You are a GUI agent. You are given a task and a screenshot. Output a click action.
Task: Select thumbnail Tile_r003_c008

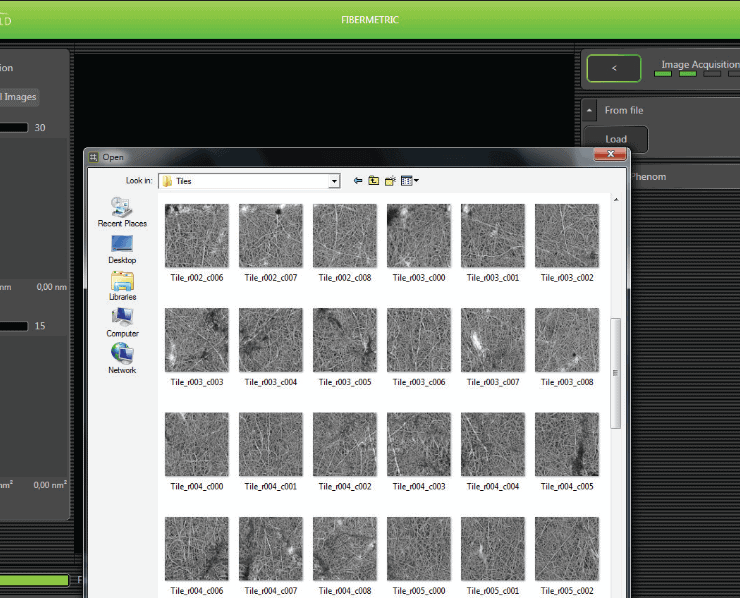(x=567, y=340)
